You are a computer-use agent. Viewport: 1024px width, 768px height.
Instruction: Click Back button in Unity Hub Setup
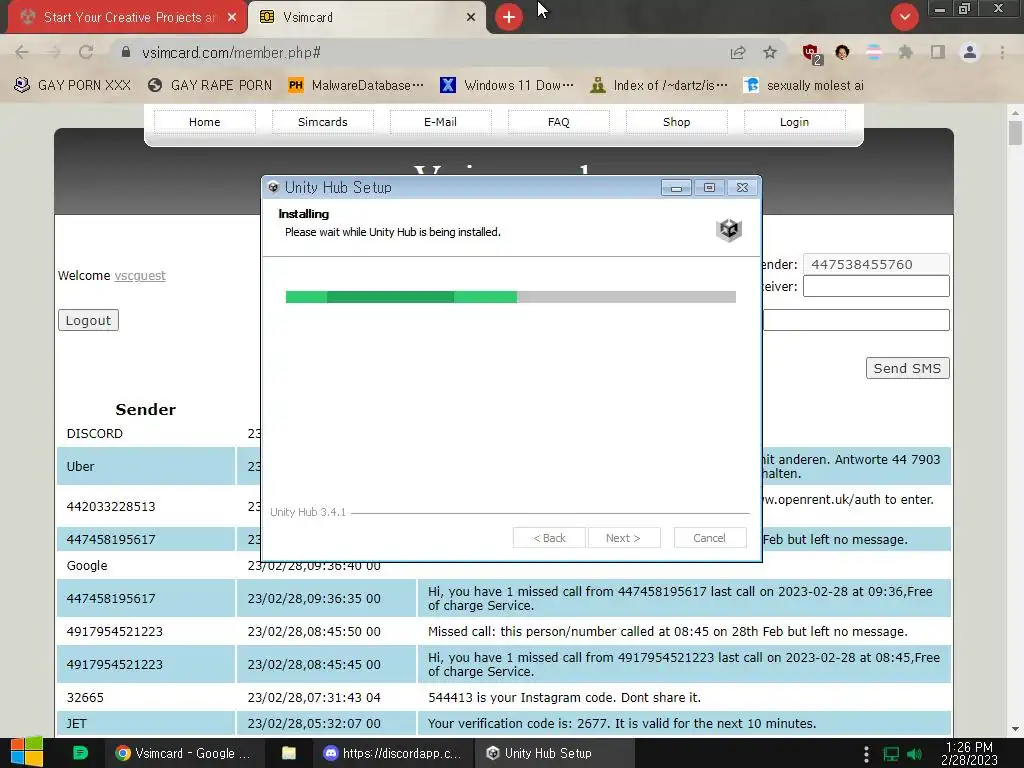click(549, 538)
